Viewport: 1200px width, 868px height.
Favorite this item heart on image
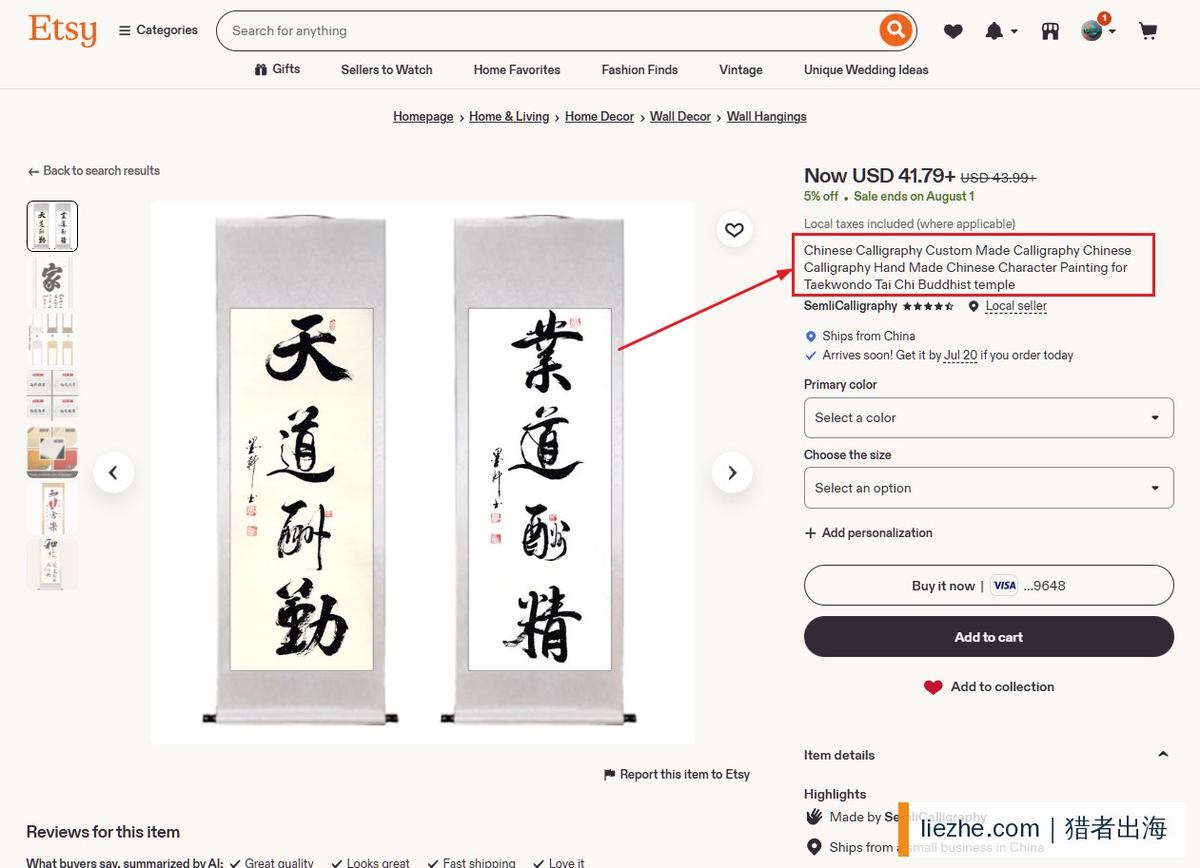click(x=734, y=230)
